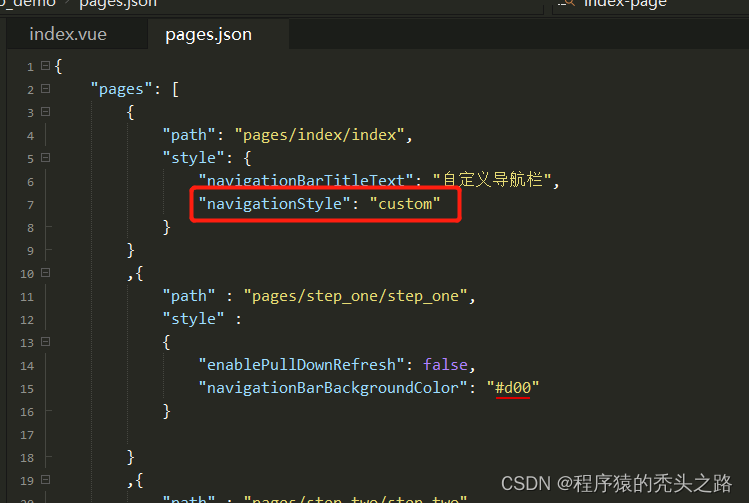749x503 pixels.
Task: Click the "pages" key on line 2
Action: coord(121,89)
